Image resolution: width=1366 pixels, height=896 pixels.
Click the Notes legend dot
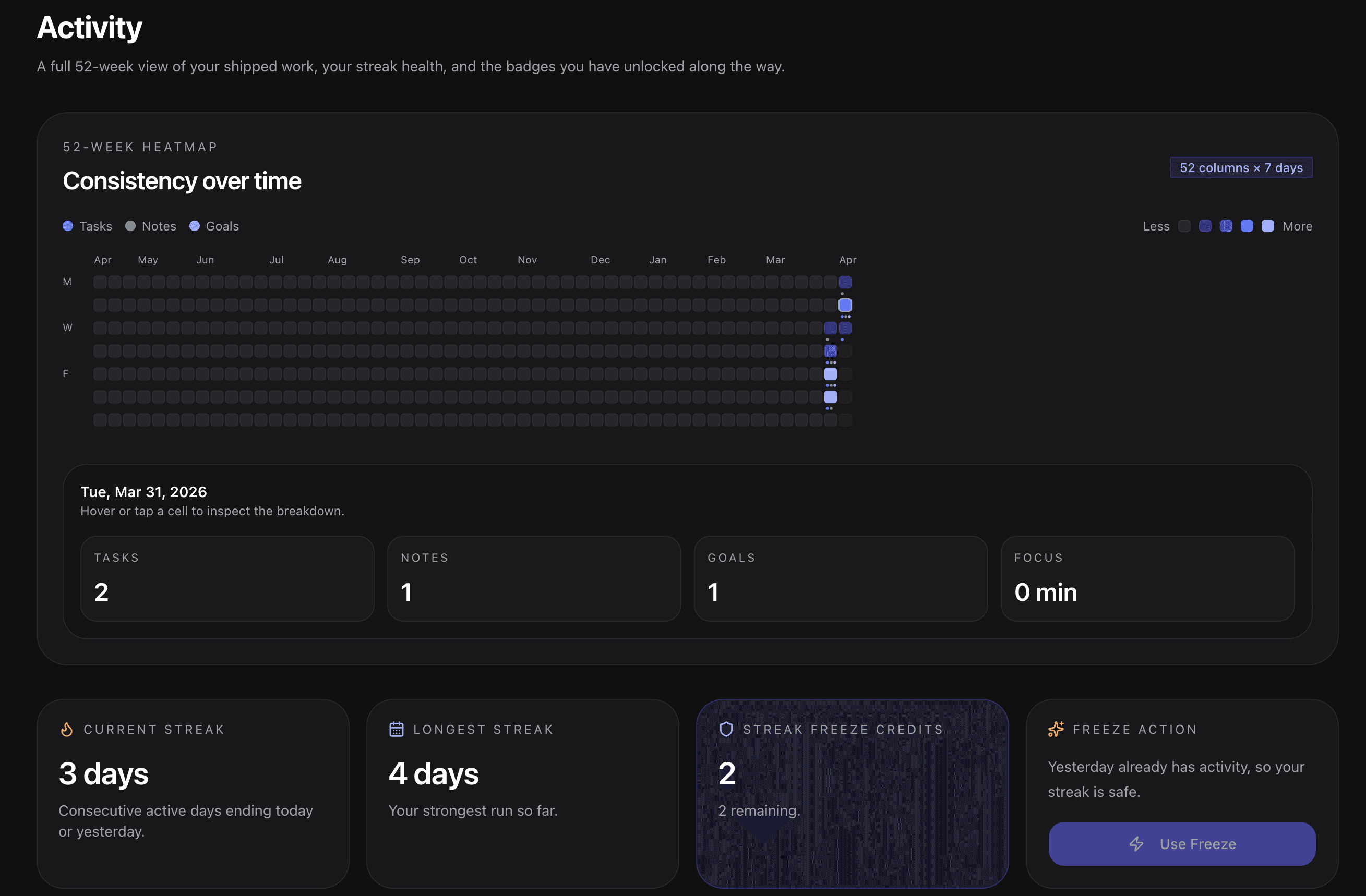pos(130,226)
